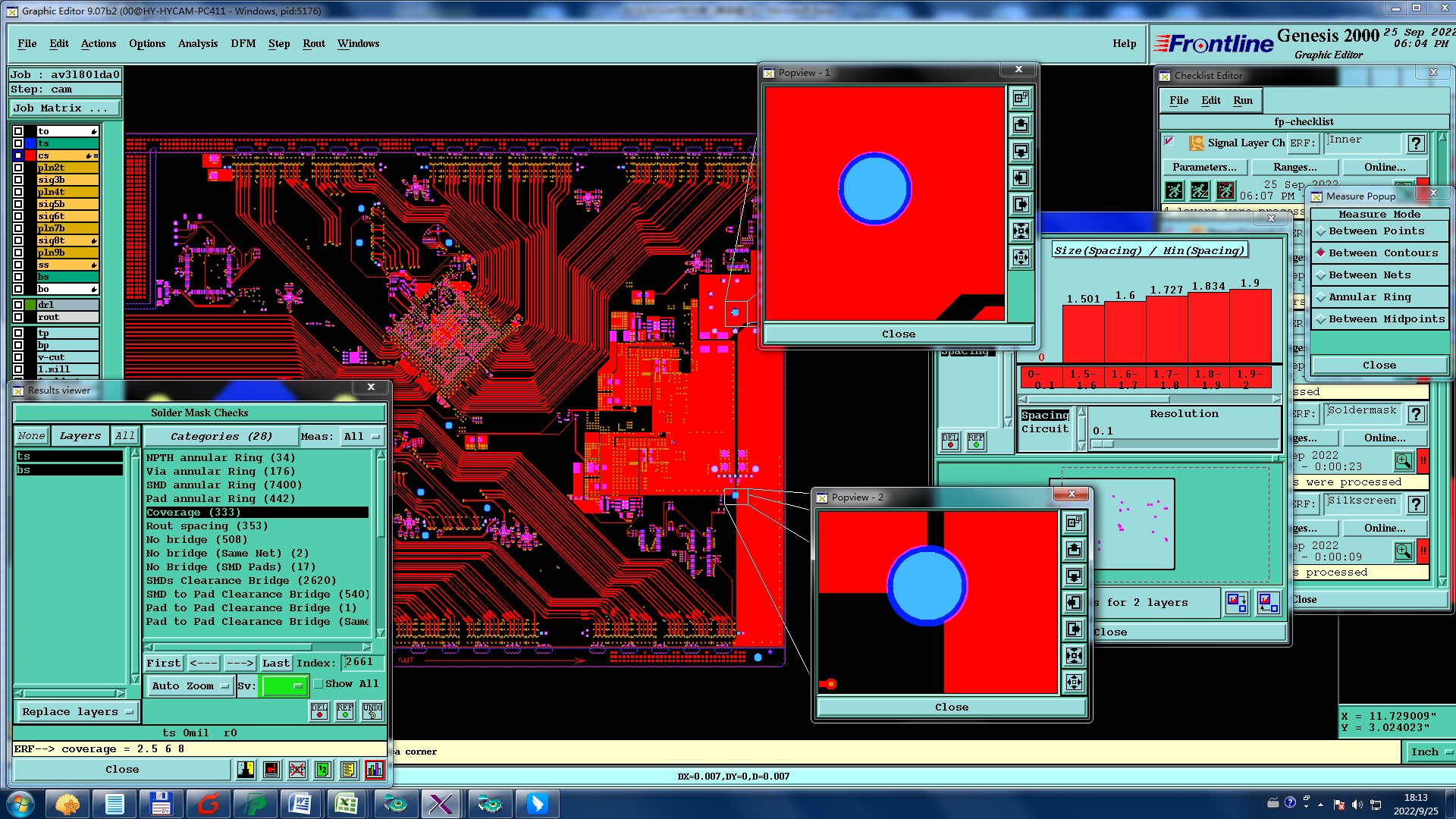Pan right in Popview 1
The image size is (1456, 819).
1021,204
